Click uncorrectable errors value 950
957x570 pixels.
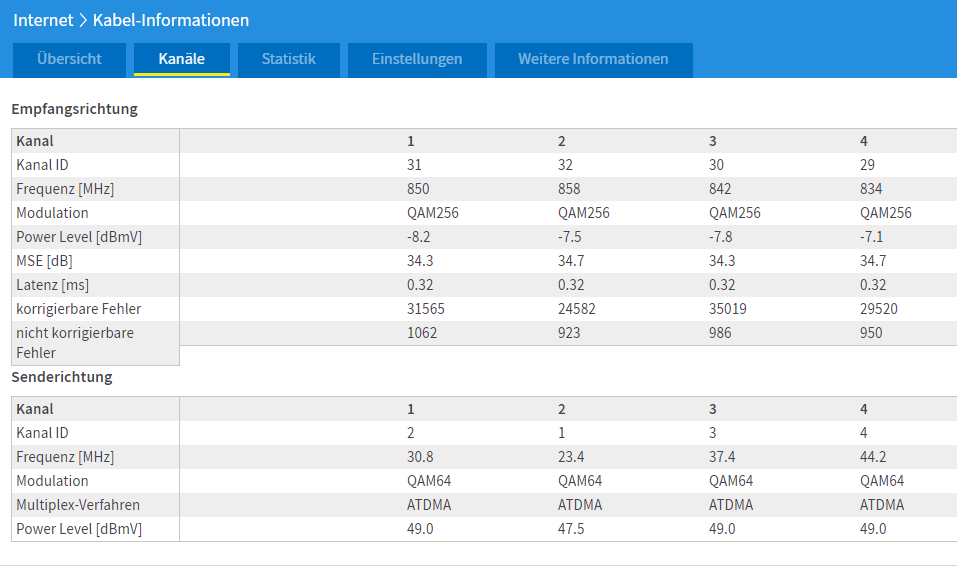click(871, 333)
